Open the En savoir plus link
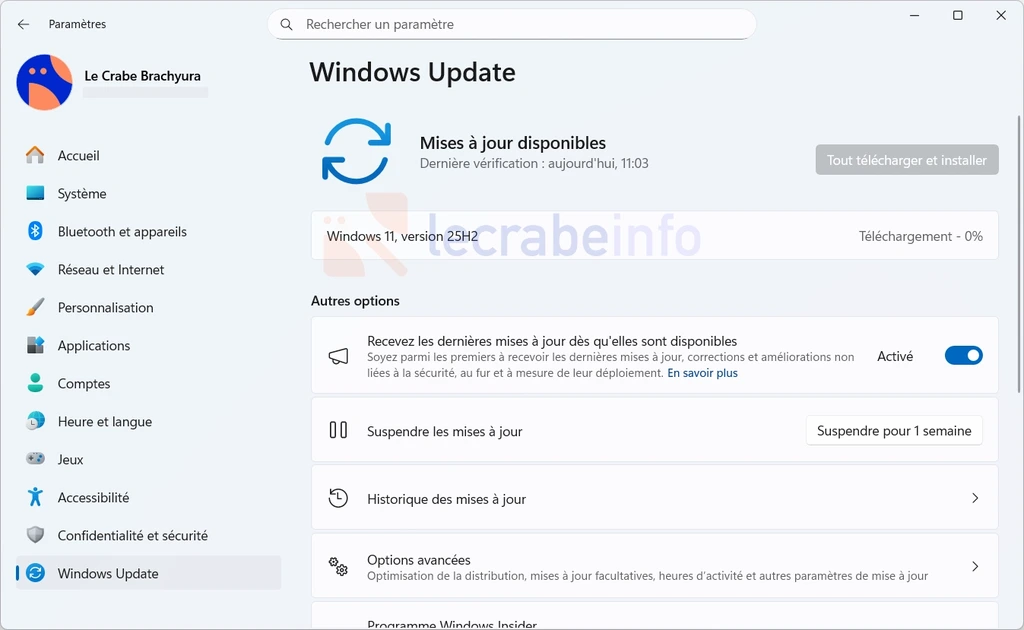The image size is (1024, 630). (x=702, y=373)
